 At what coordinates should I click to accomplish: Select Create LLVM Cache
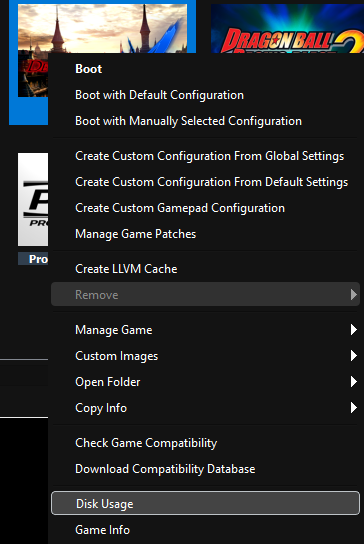(x=205, y=269)
